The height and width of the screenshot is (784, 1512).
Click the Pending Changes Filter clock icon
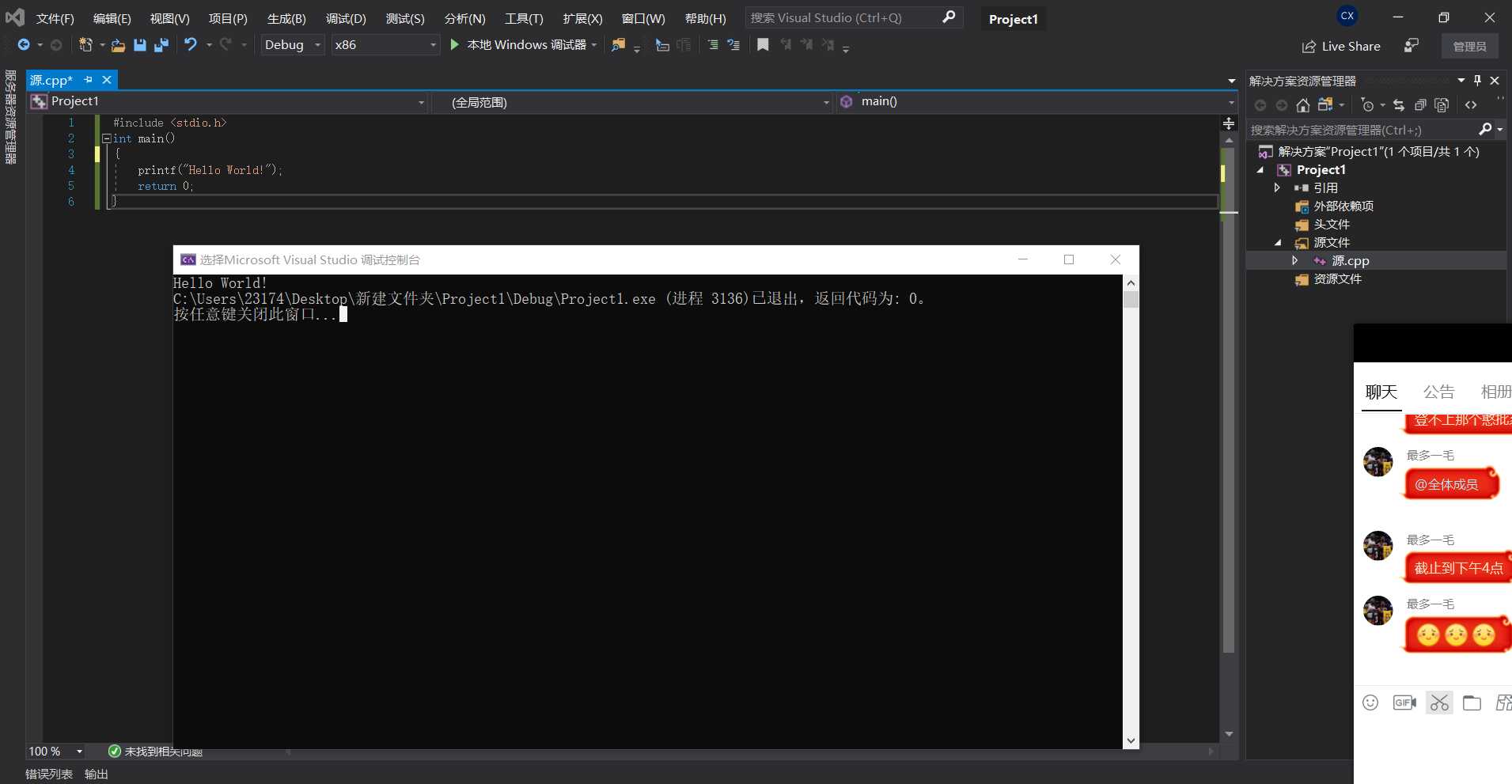(x=1367, y=105)
